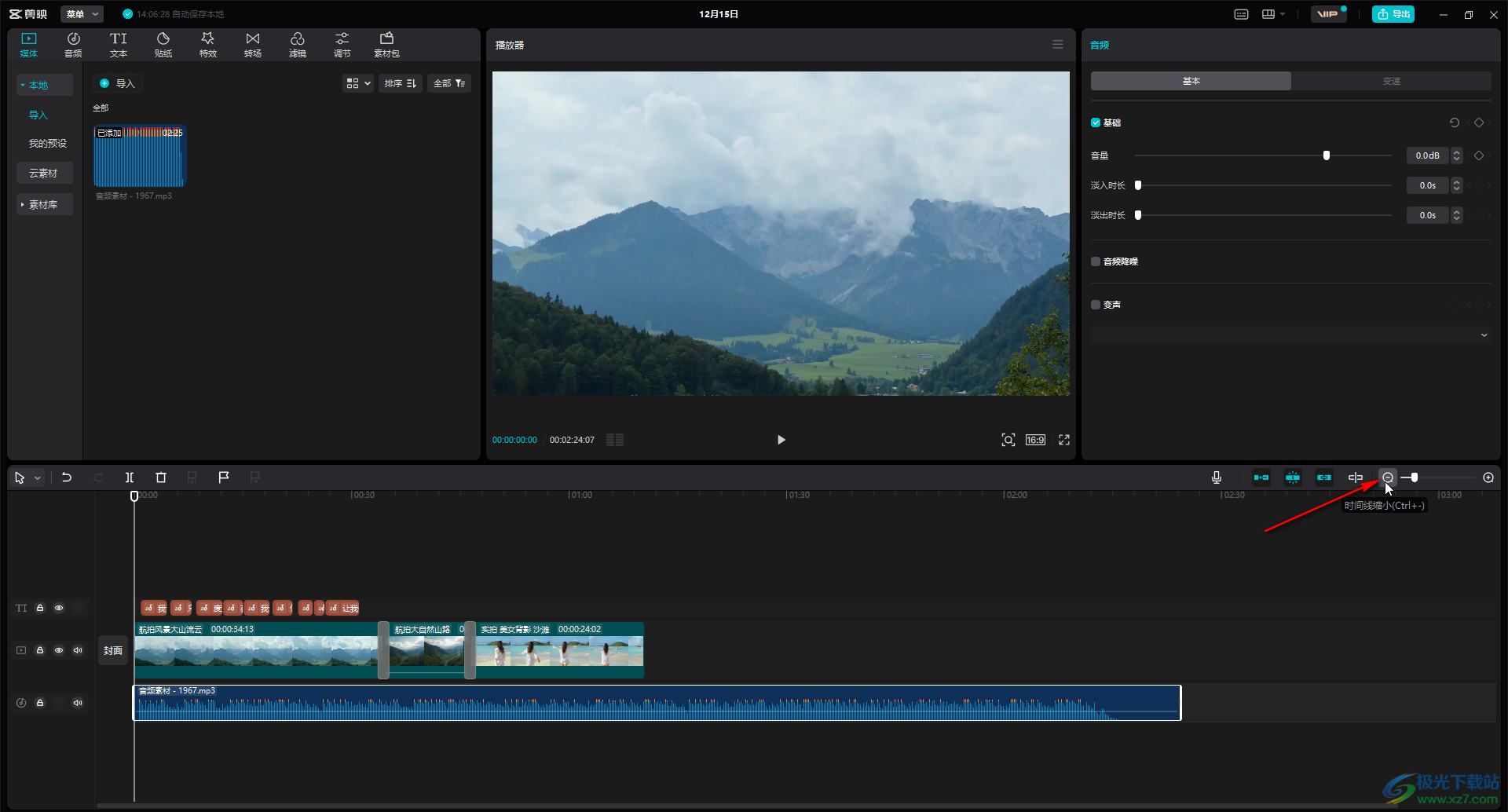The image size is (1508, 812).
Task: Open the layout switch dropdown
Action: [1273, 14]
